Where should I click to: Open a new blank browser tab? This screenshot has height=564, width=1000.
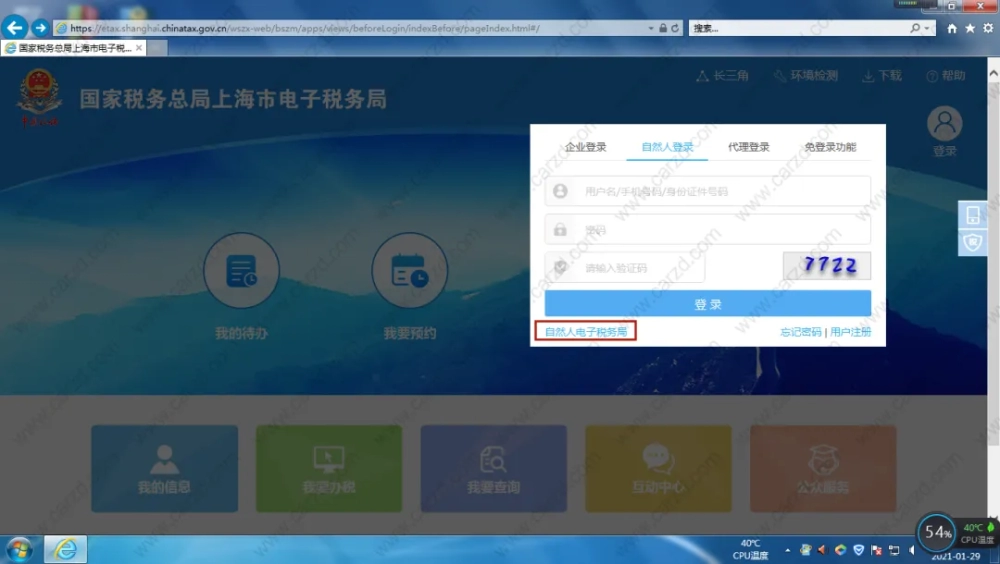tap(158, 48)
